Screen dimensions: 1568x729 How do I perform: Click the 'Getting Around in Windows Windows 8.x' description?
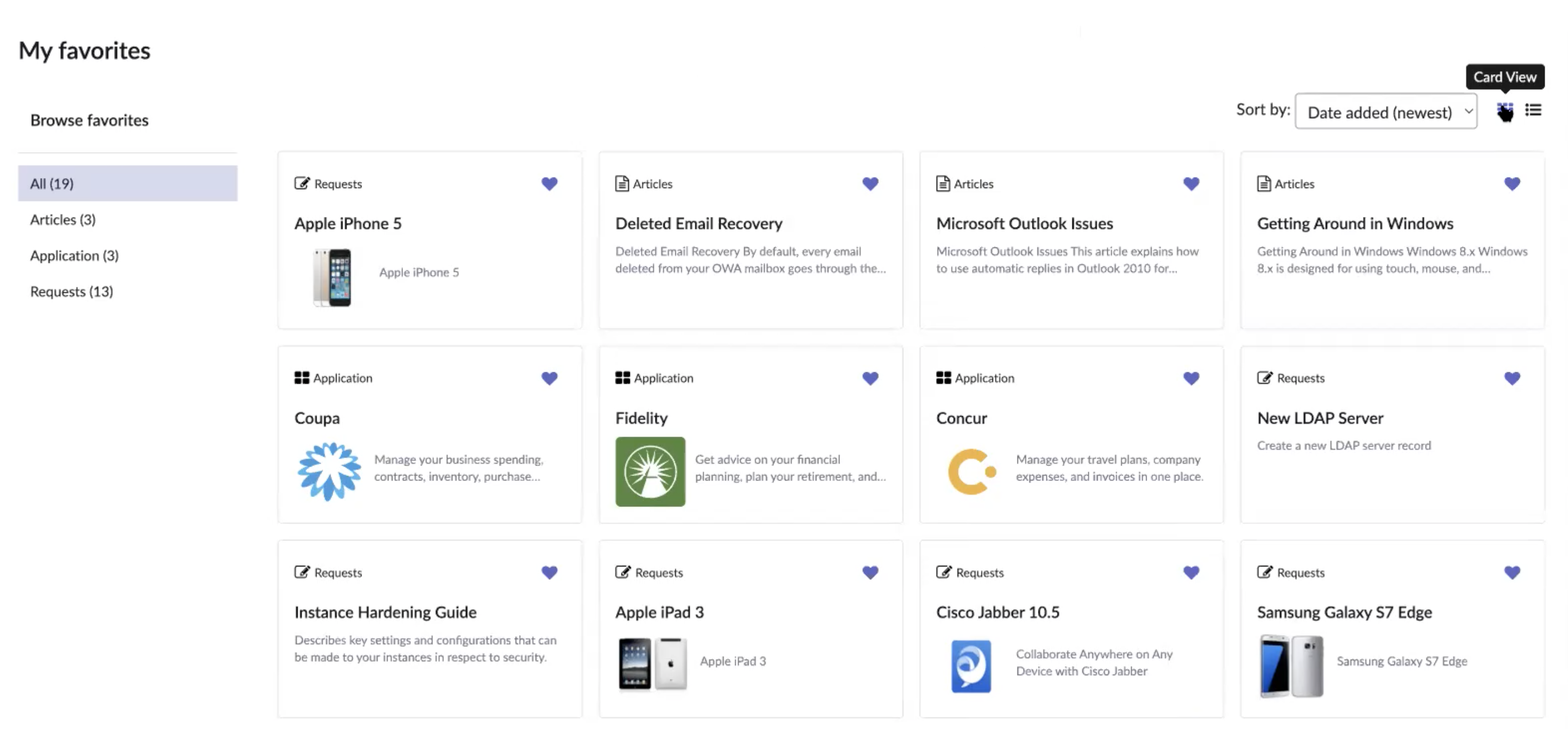coord(1392,260)
